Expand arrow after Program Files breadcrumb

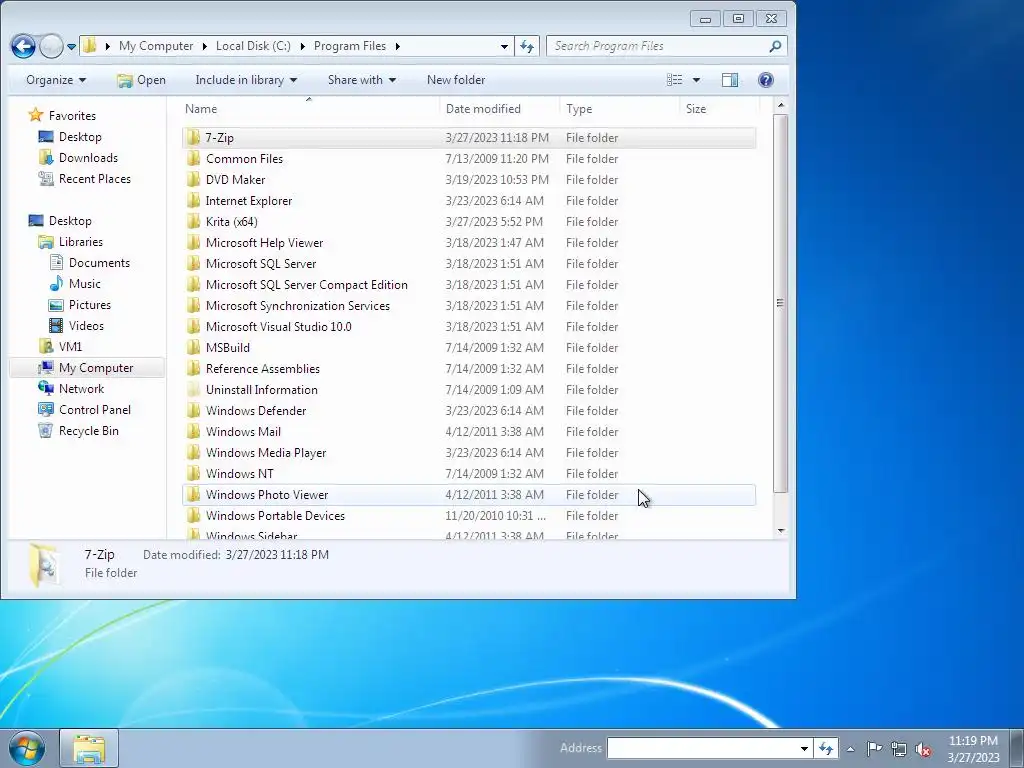click(398, 46)
